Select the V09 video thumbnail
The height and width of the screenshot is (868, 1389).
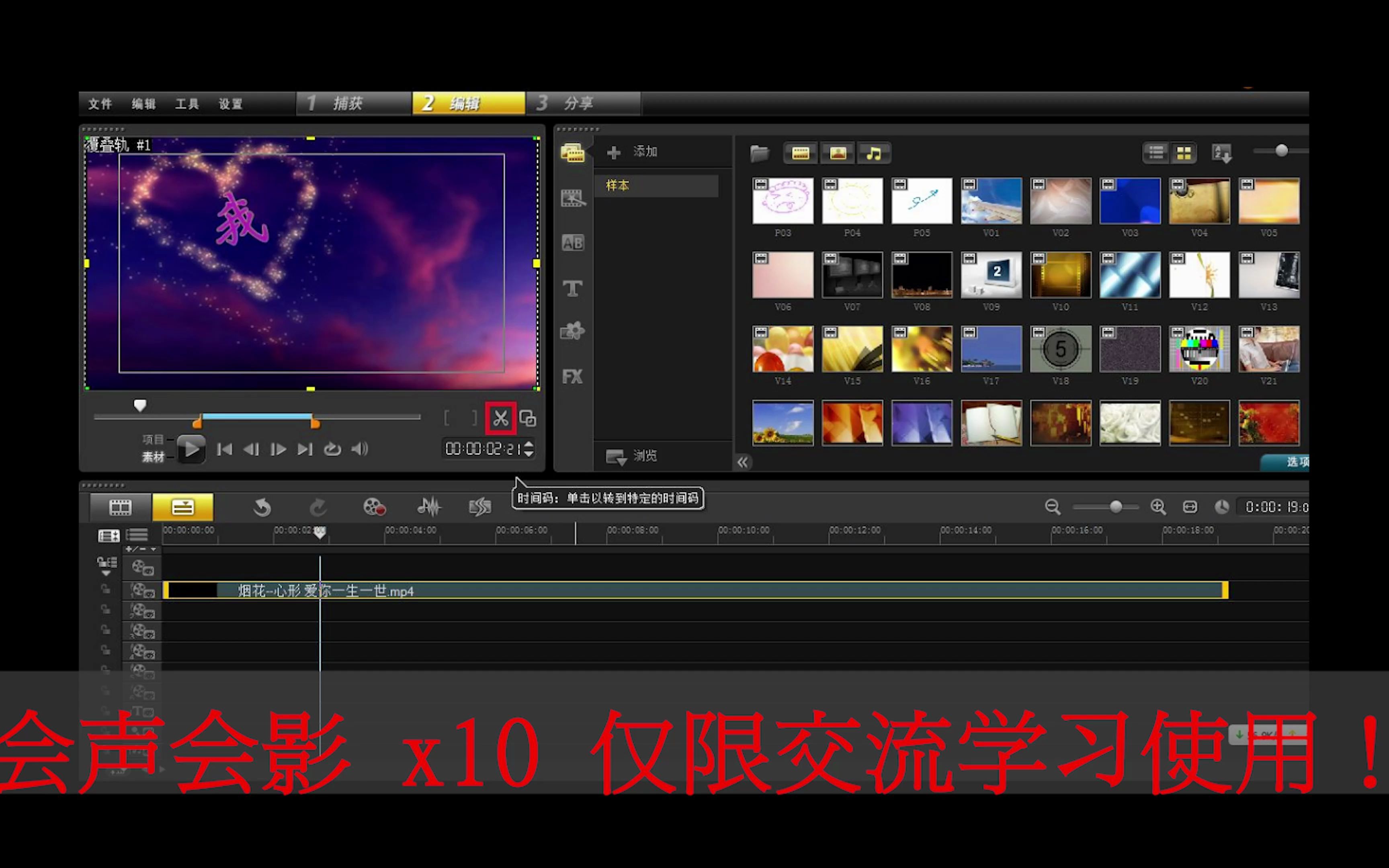pyautogui.click(x=991, y=275)
